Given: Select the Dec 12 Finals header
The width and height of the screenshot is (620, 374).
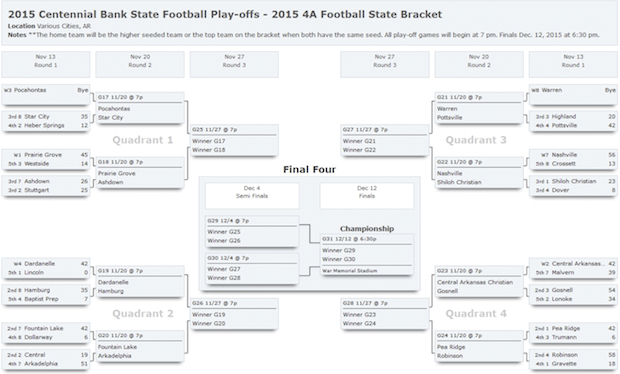Looking at the screenshot, I should (x=367, y=196).
